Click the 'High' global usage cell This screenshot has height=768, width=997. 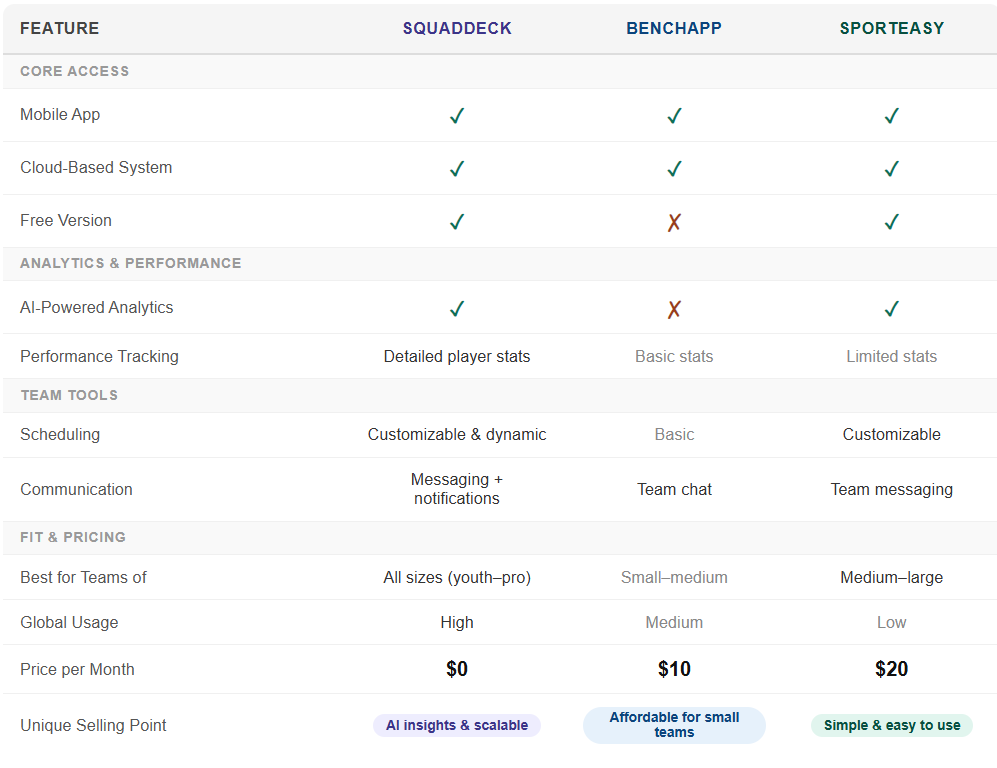(x=457, y=622)
